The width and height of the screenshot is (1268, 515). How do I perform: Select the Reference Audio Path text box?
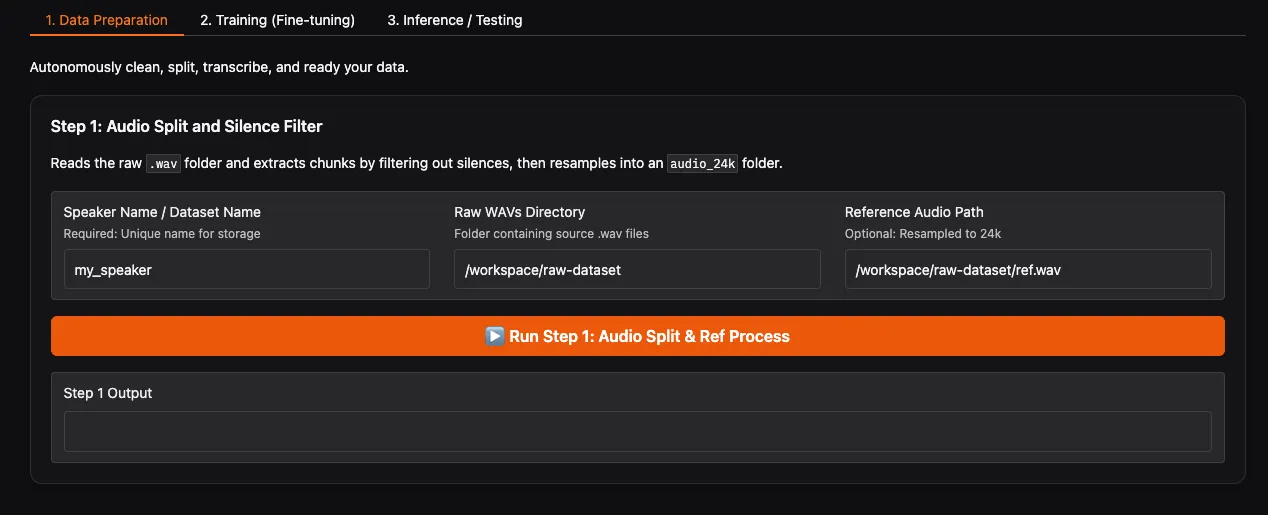pos(1027,270)
